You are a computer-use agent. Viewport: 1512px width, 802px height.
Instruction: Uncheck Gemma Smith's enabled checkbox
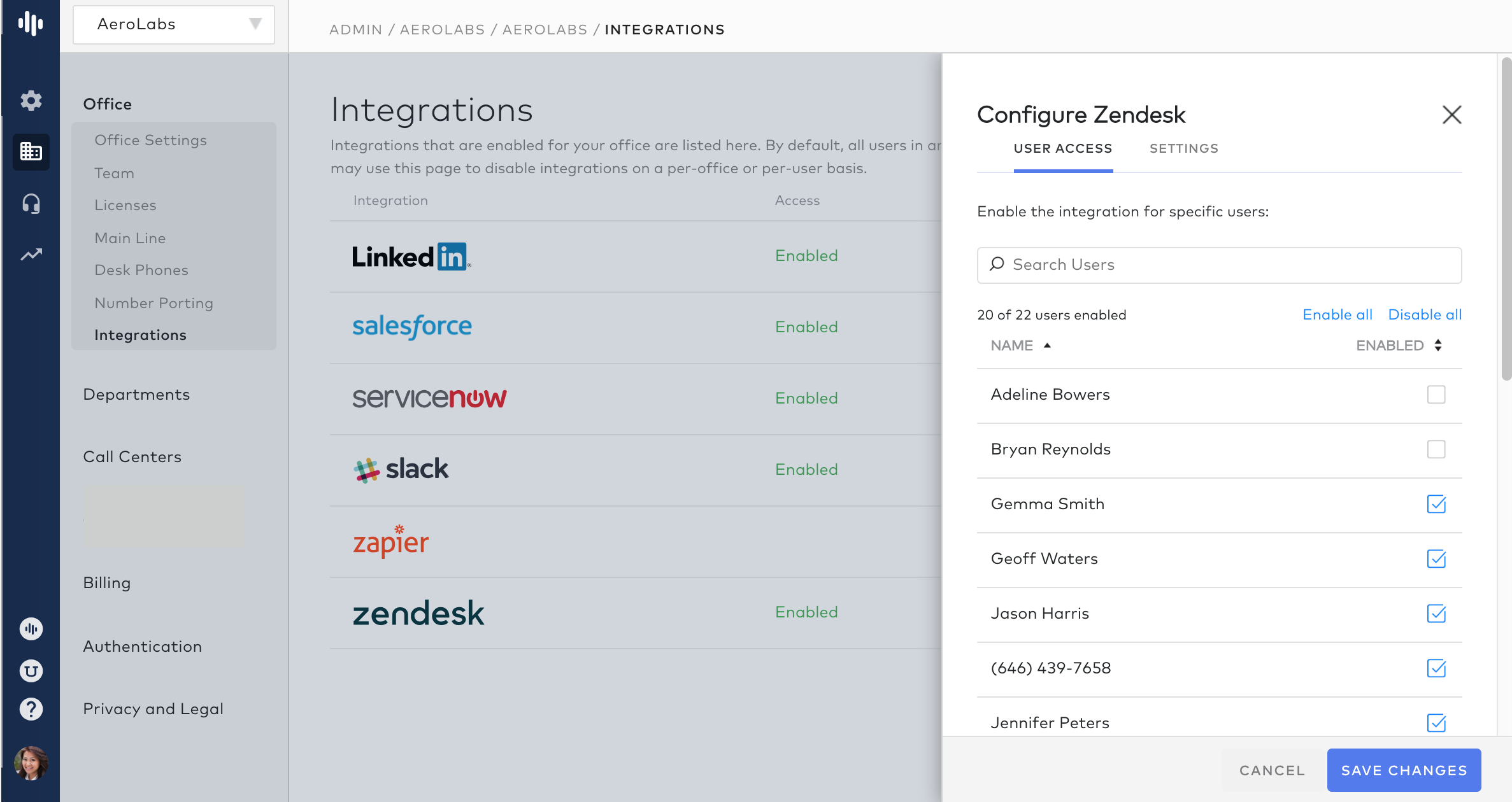click(1436, 504)
